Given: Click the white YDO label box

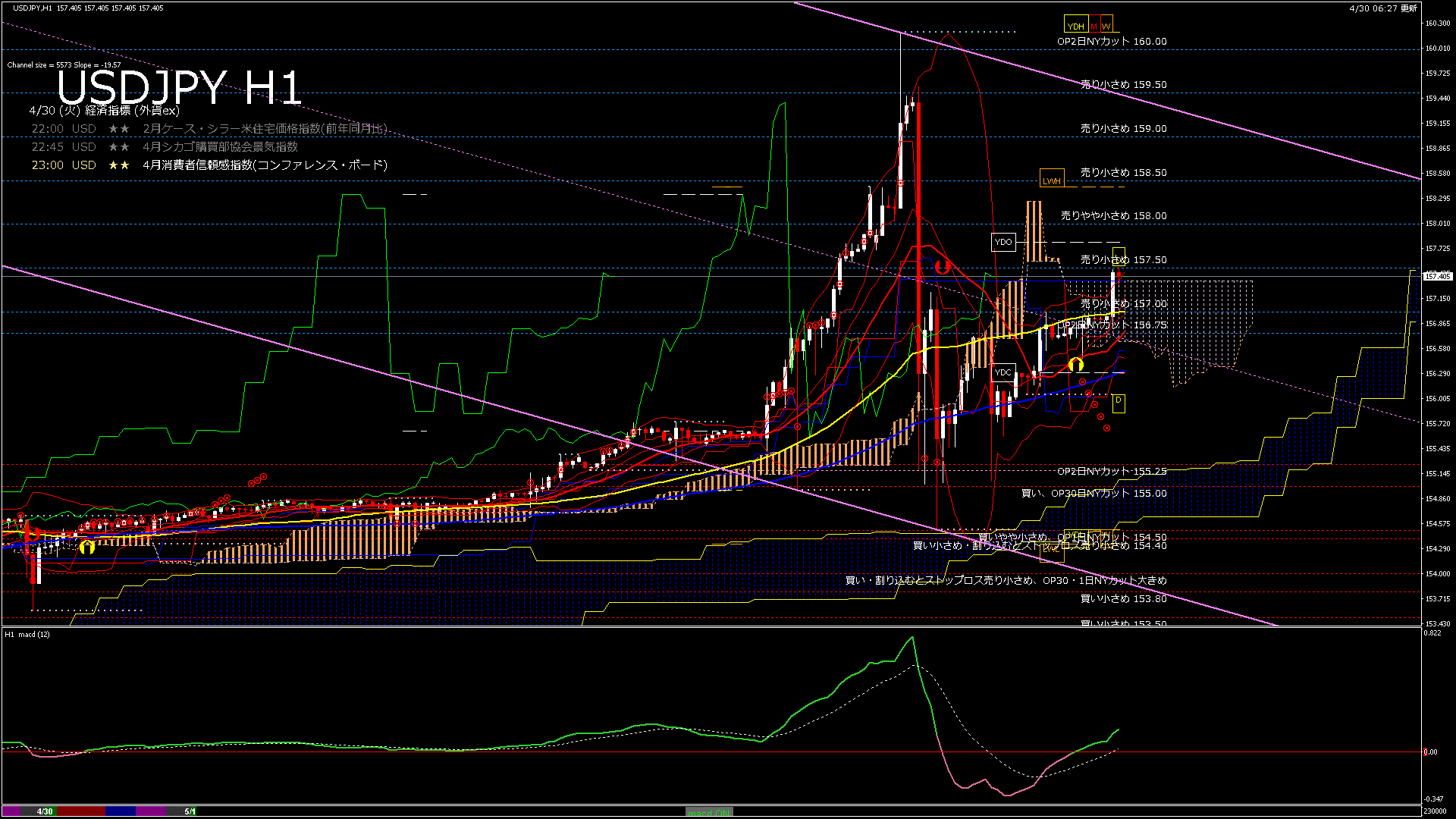Looking at the screenshot, I should pyautogui.click(x=1003, y=242).
